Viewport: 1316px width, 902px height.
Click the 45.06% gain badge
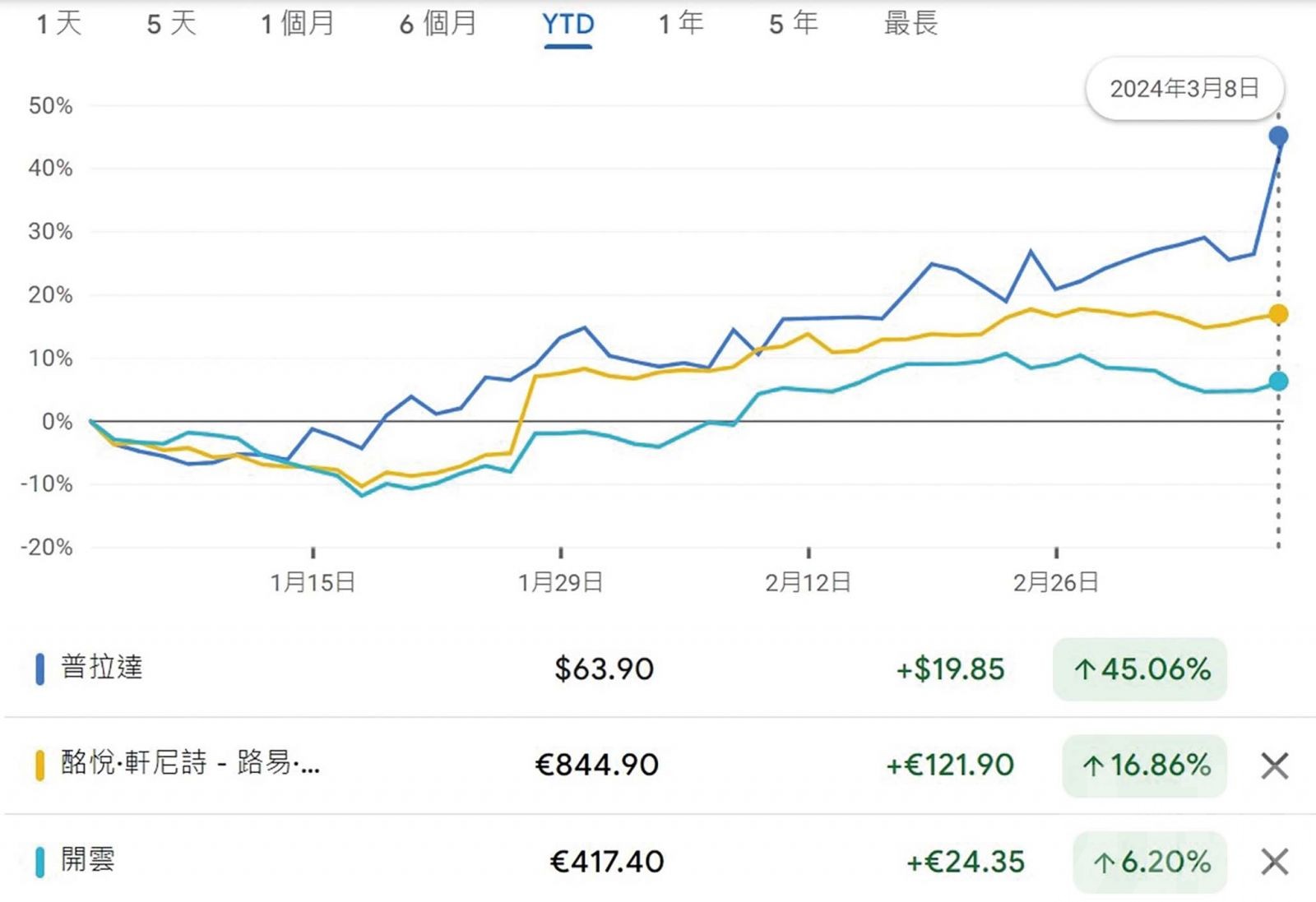pyautogui.click(x=1140, y=669)
